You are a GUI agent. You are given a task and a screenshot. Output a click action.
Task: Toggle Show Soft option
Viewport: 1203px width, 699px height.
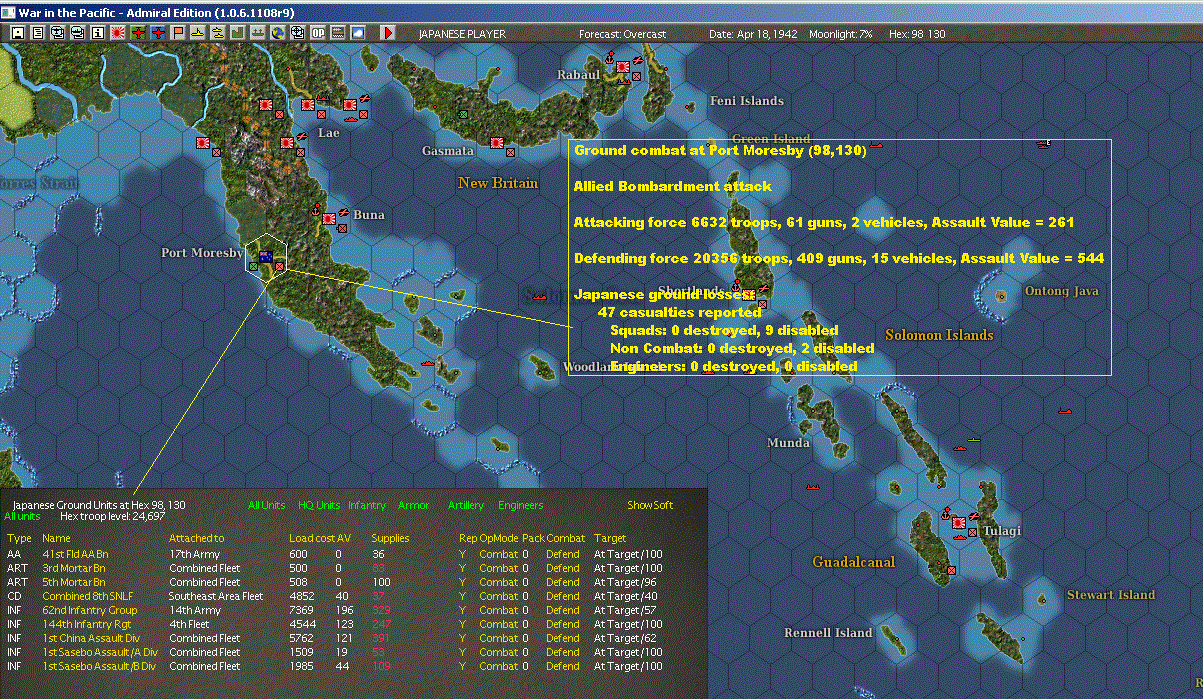pos(650,506)
